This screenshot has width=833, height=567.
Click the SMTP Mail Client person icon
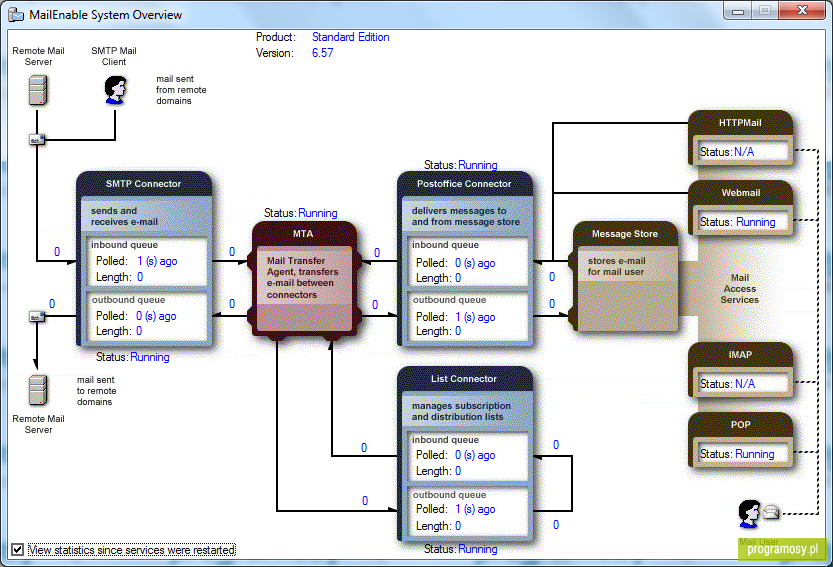(115, 89)
